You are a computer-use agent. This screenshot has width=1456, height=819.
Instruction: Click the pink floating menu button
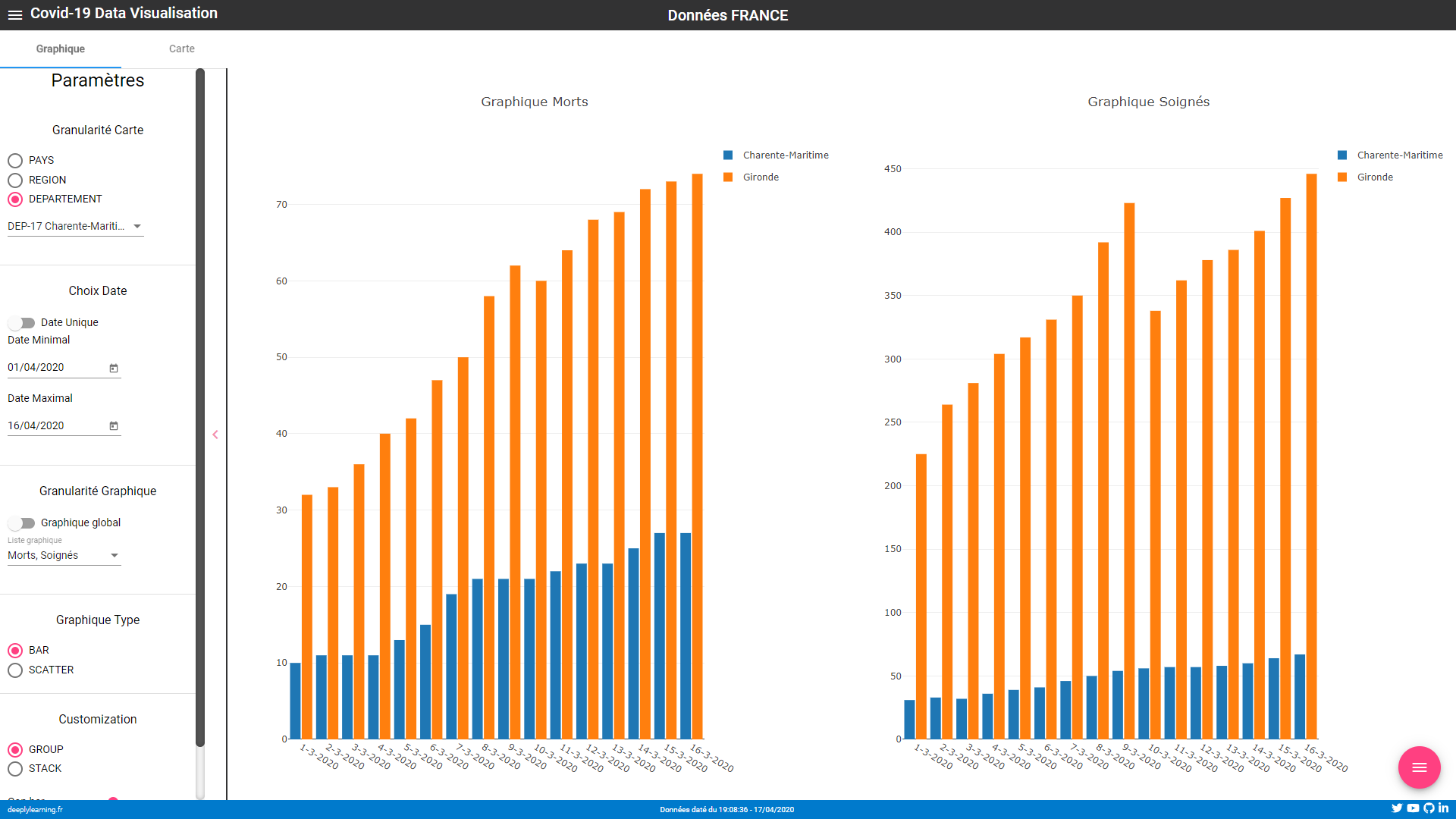coord(1419,767)
